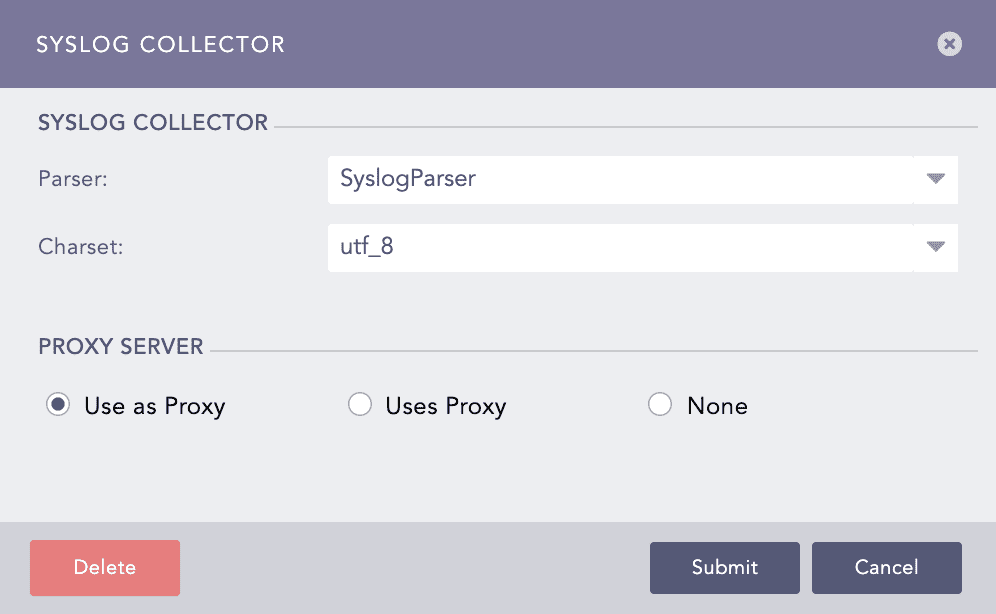The image size is (996, 614).
Task: Expand the Charset dropdown arrow
Action: coord(935,247)
